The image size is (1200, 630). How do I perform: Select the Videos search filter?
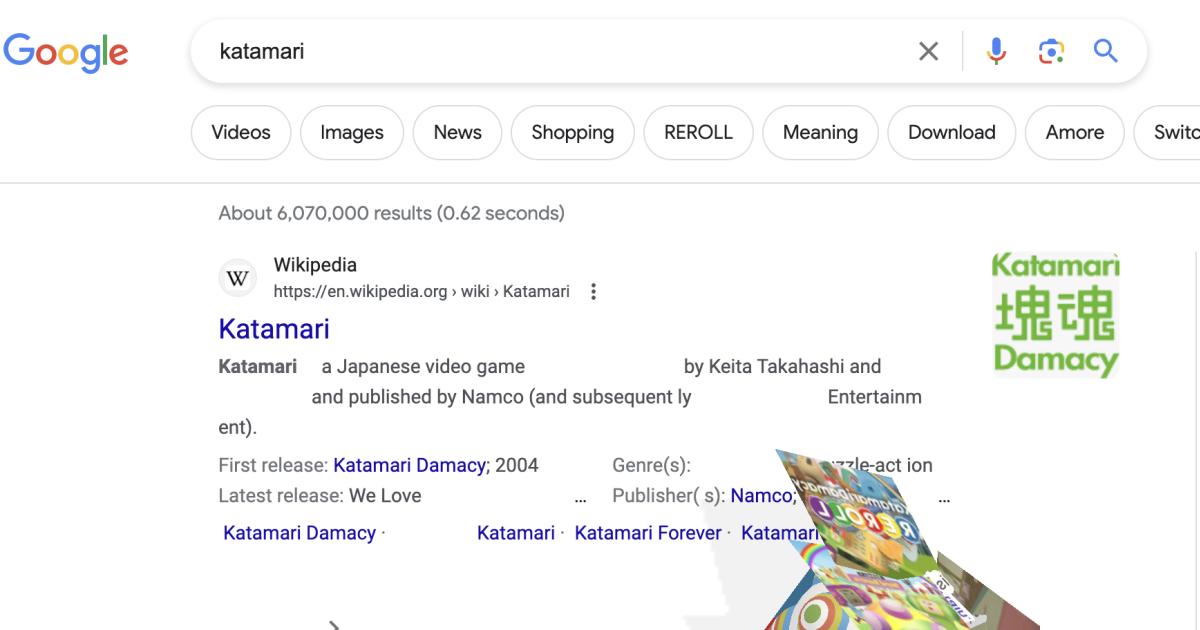(240, 132)
